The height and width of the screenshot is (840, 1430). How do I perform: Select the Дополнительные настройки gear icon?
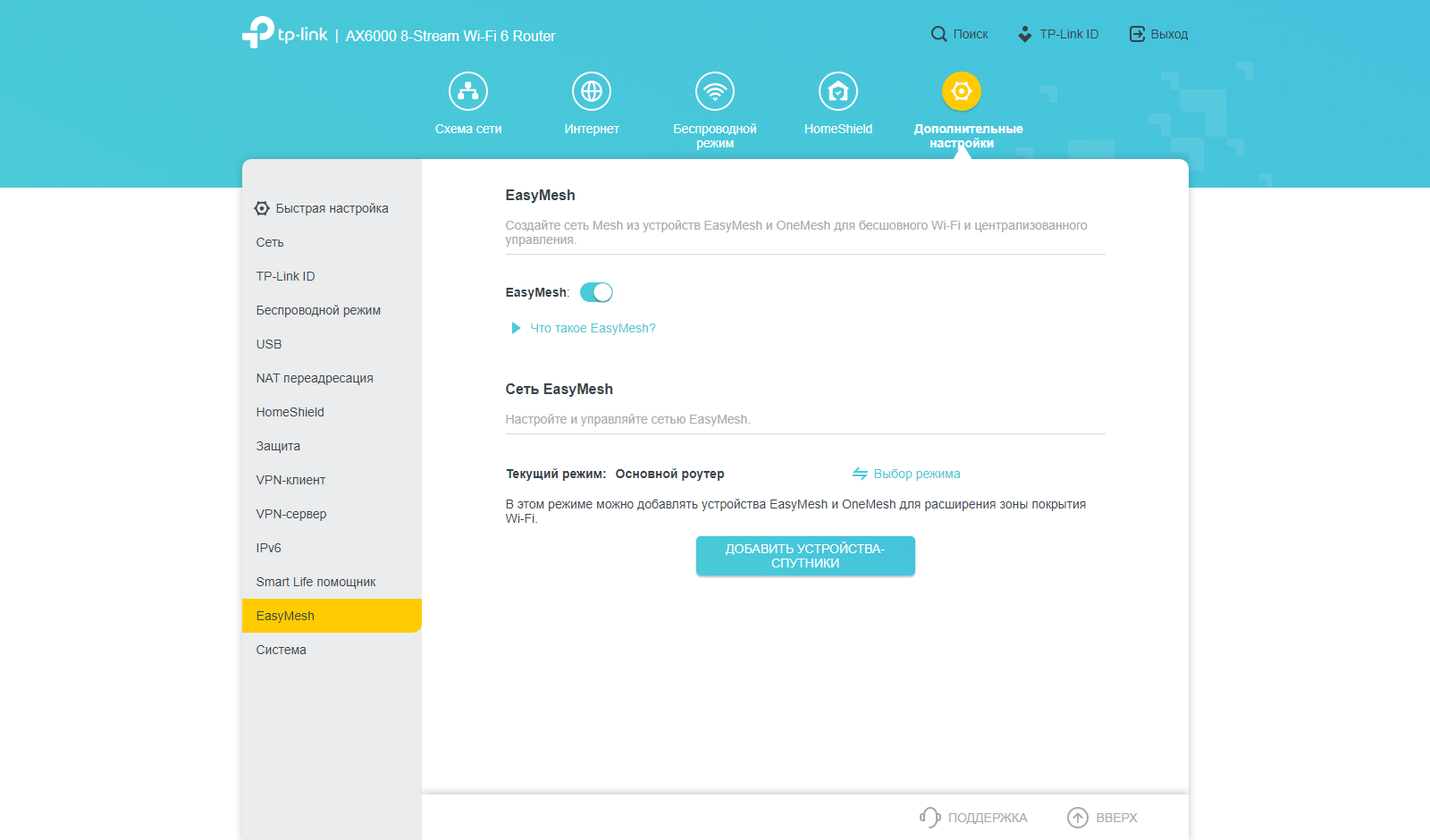(962, 91)
